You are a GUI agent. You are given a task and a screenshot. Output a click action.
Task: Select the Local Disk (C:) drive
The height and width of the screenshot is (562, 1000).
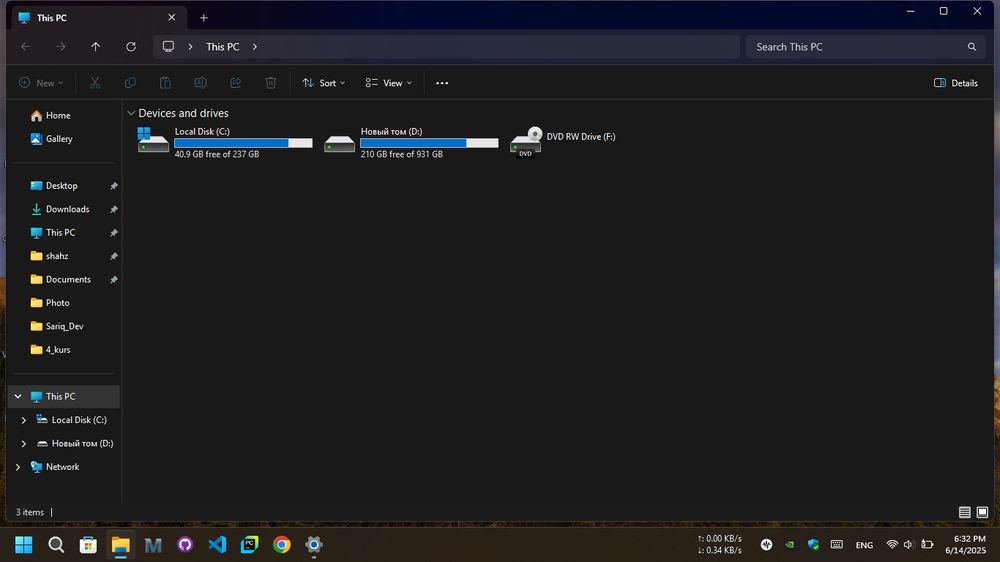(x=225, y=142)
